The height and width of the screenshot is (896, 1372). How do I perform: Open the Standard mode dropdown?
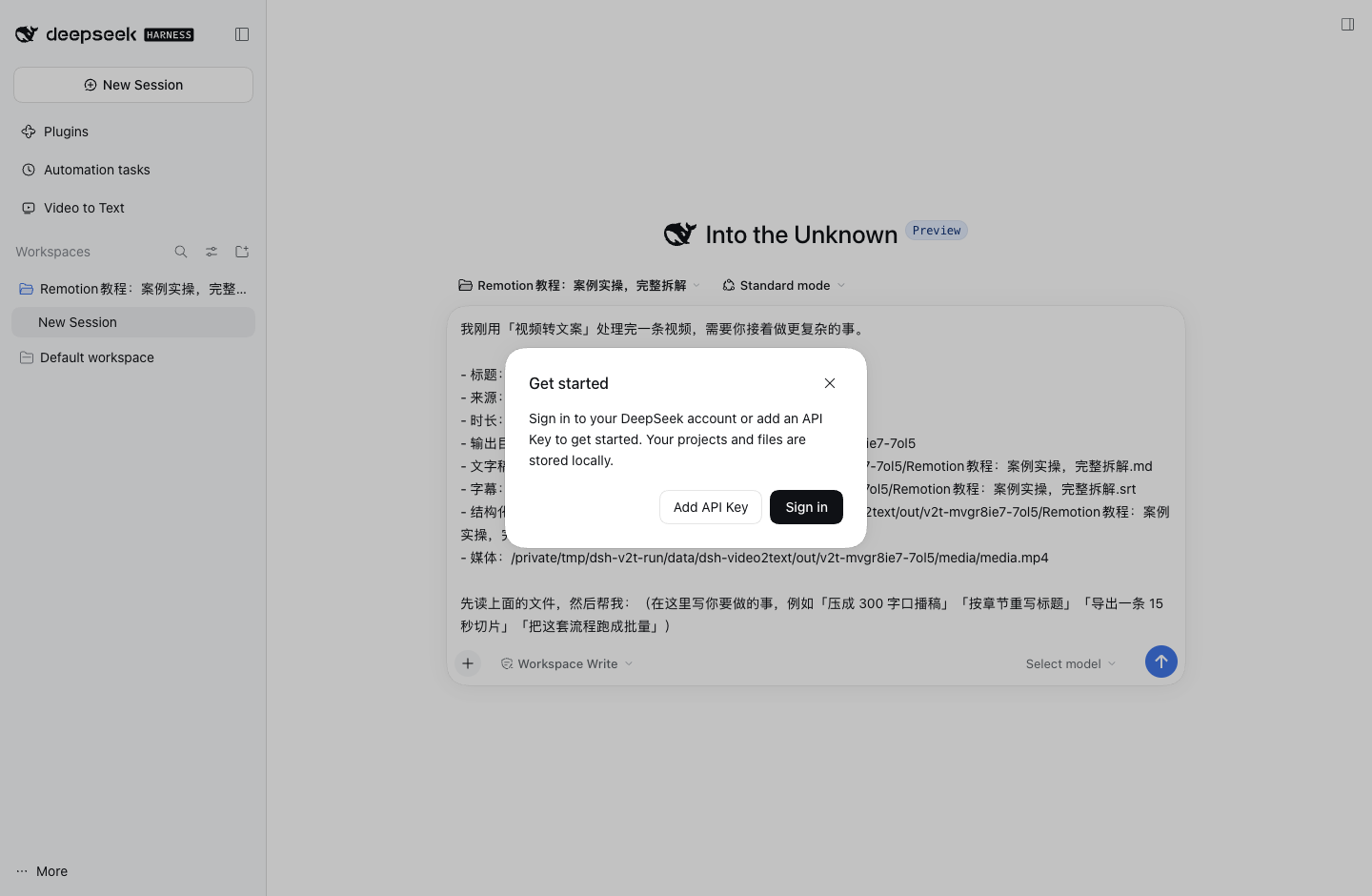[783, 285]
